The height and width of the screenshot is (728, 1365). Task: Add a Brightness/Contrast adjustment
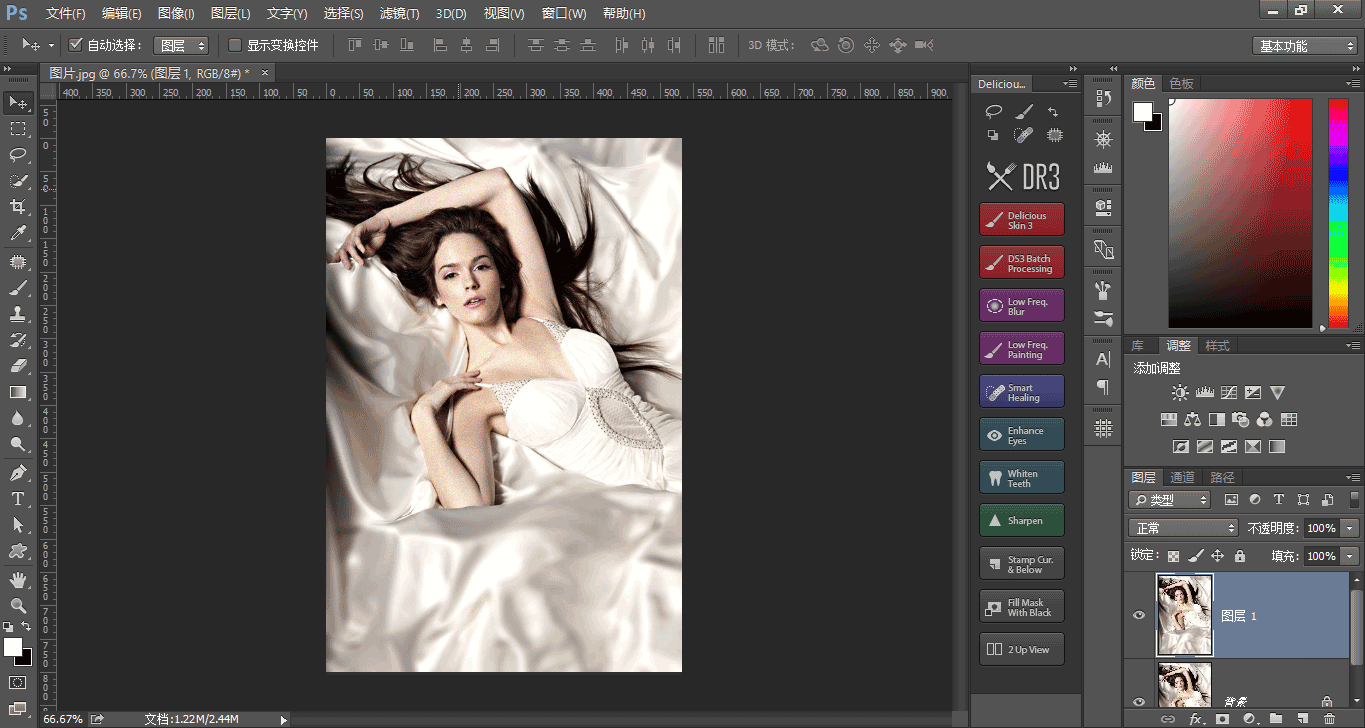click(x=1180, y=394)
